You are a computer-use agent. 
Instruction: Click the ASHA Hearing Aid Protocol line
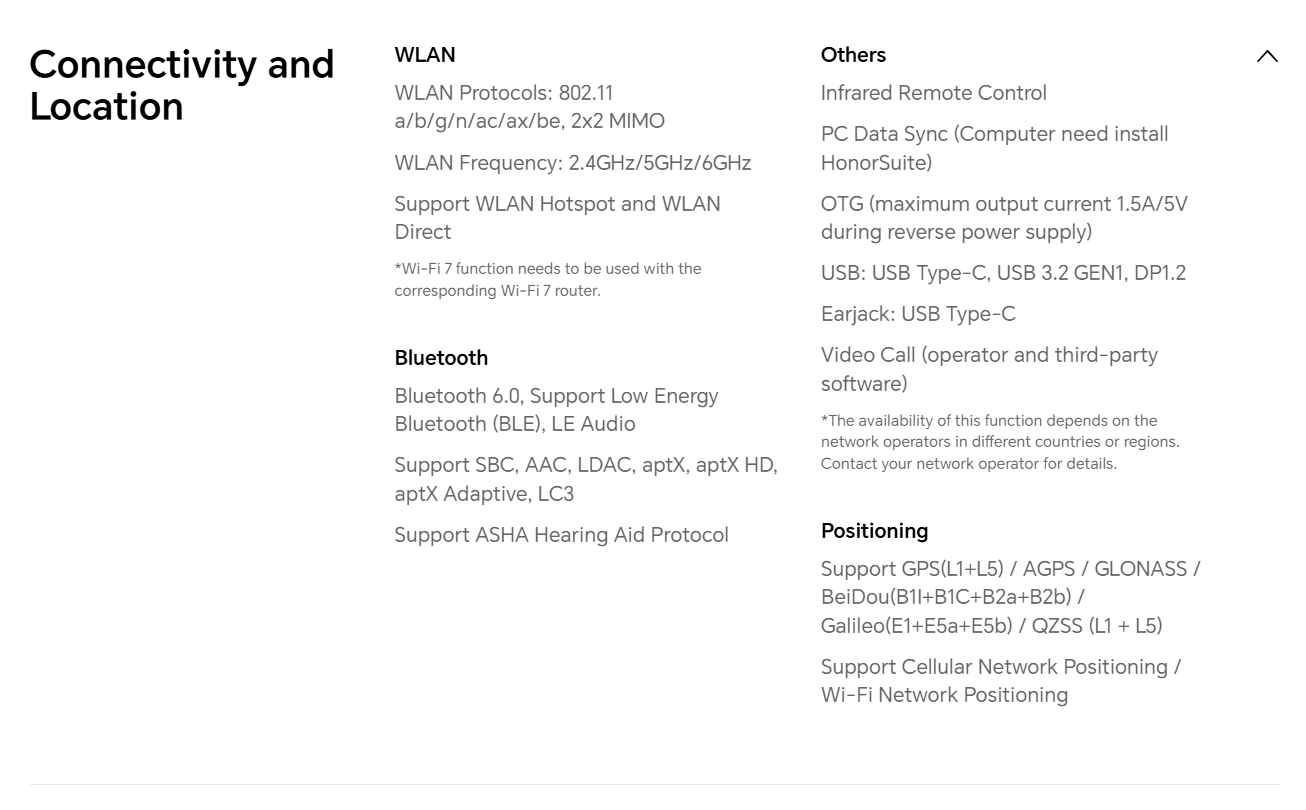(x=561, y=535)
